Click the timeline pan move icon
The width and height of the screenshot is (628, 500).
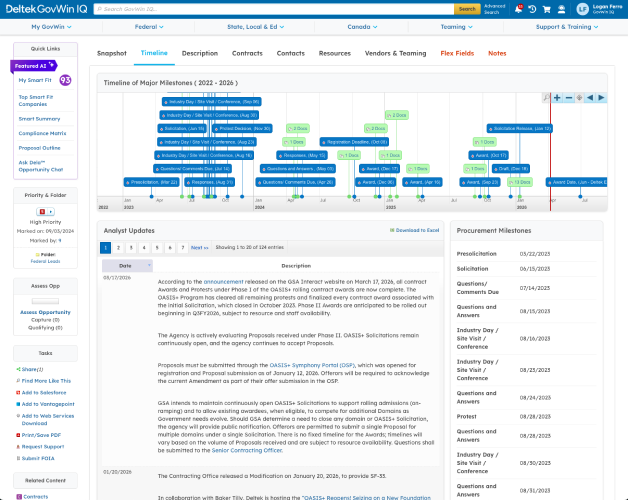(x=579, y=98)
